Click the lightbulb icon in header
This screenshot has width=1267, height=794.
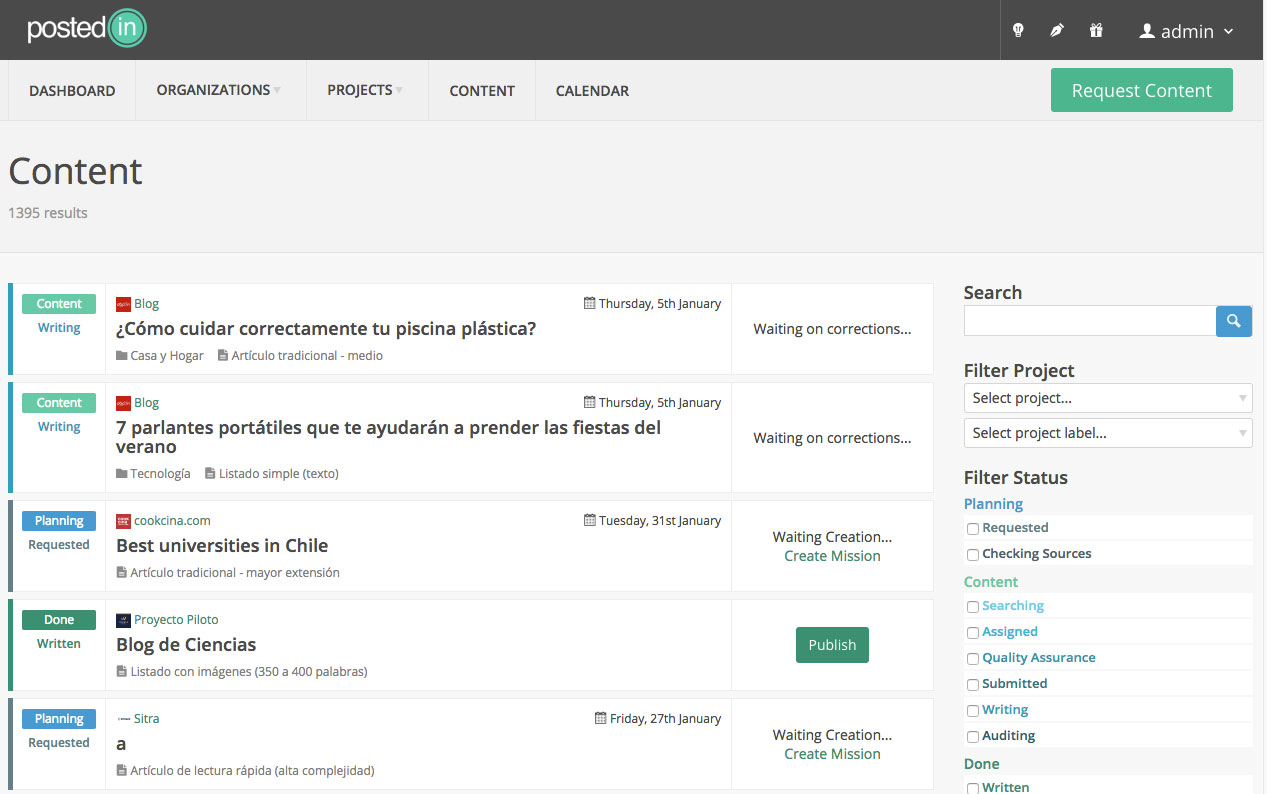[1018, 31]
